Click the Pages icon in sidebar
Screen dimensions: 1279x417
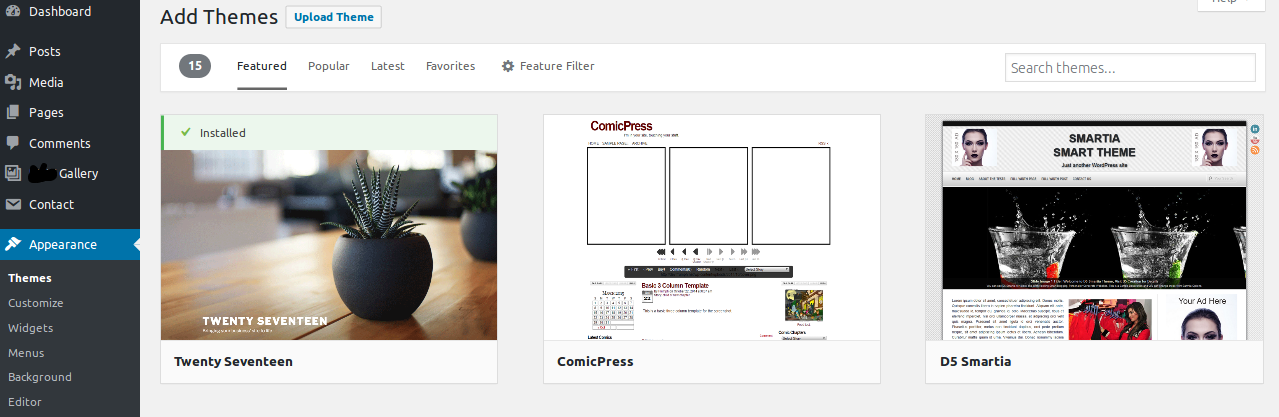[13, 113]
